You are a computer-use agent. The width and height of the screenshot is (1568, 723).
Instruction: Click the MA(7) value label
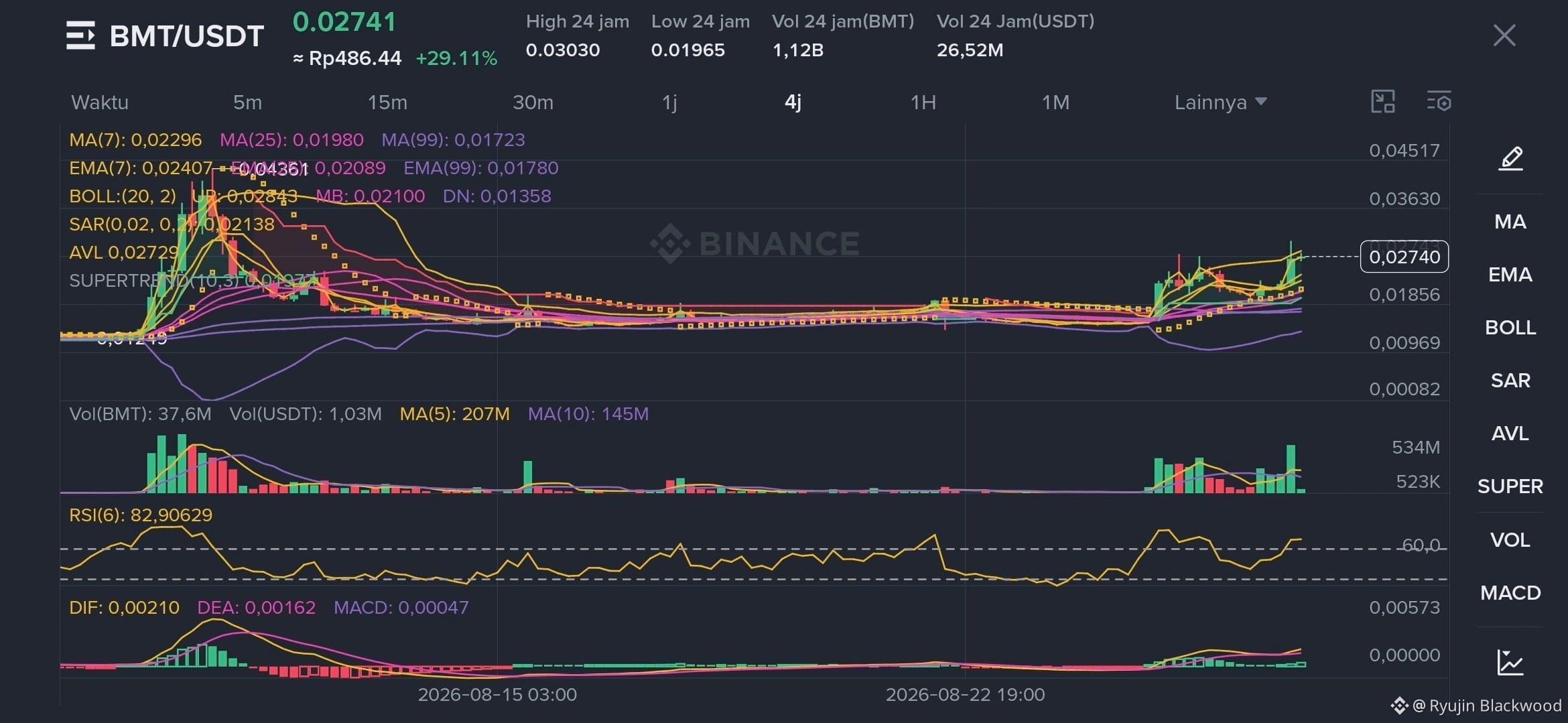click(135, 140)
